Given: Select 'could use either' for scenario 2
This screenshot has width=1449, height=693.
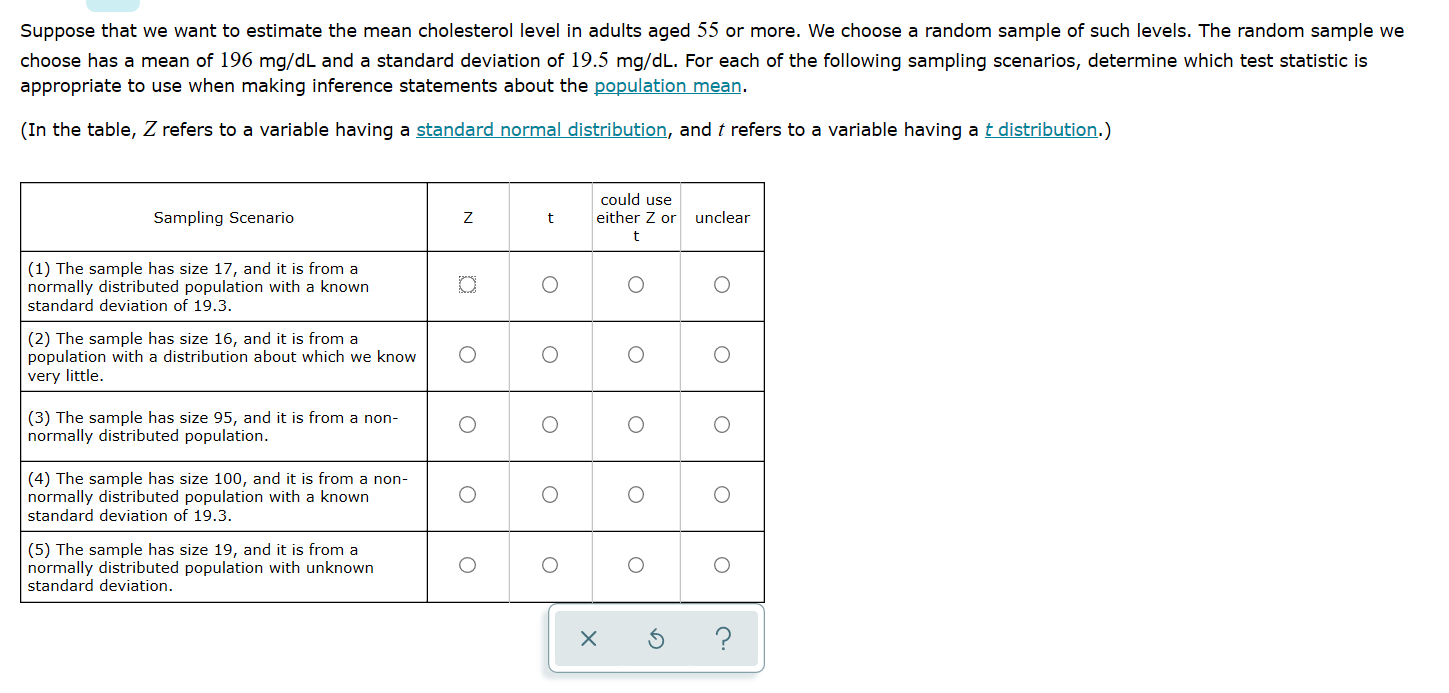Looking at the screenshot, I should [x=636, y=355].
